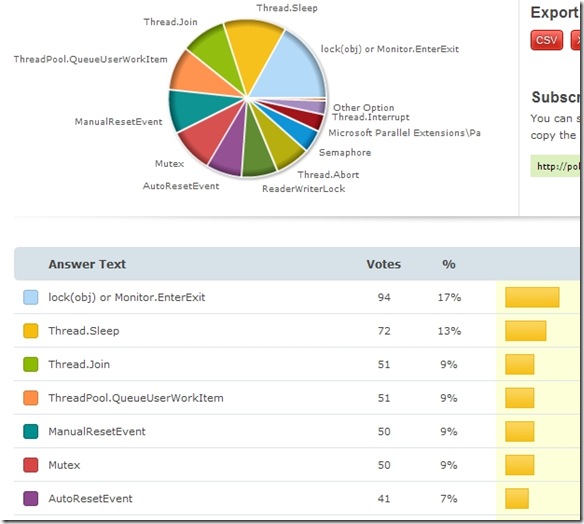Click the red Mutex legend swatch
Image resolution: width=584 pixels, height=524 pixels.
click(31, 465)
